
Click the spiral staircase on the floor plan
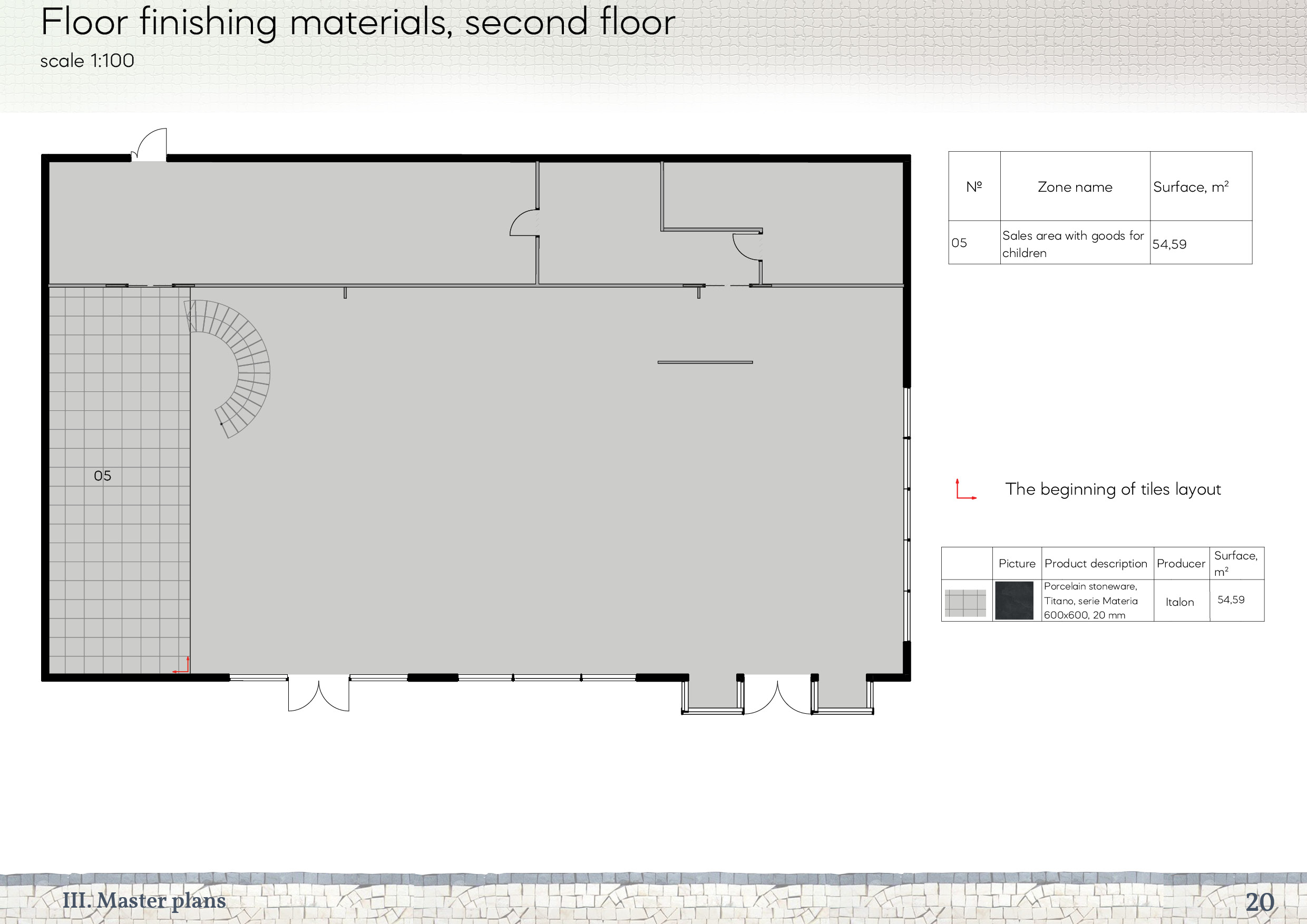[228, 369]
